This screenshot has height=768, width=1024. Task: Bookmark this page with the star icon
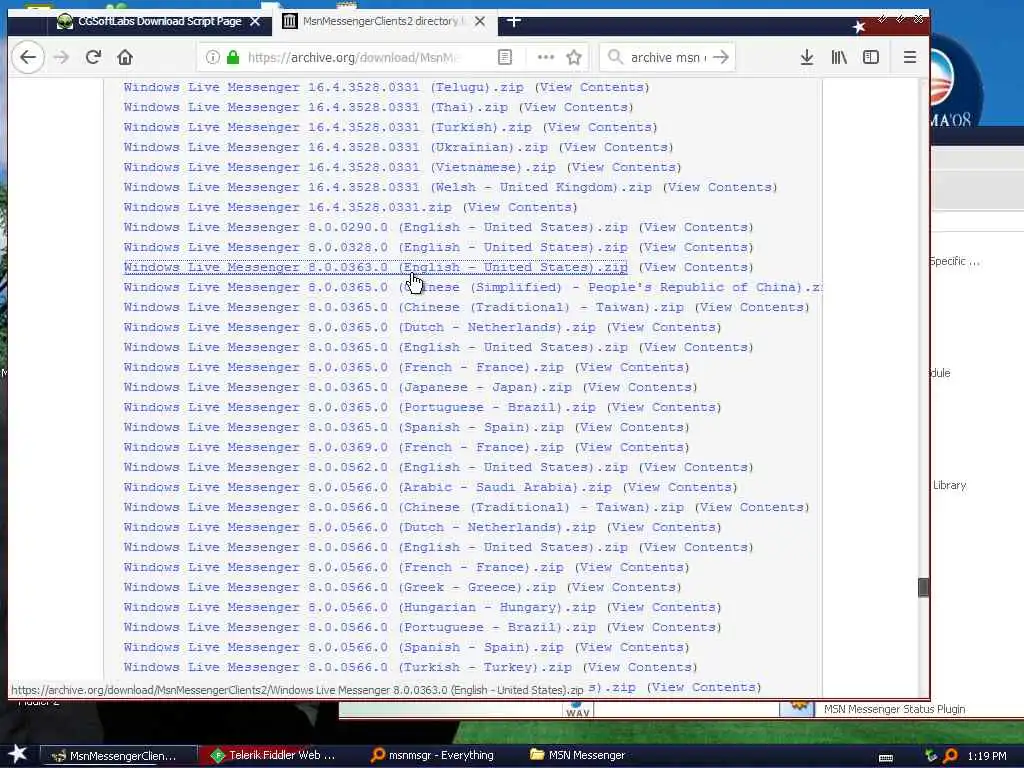click(x=574, y=57)
